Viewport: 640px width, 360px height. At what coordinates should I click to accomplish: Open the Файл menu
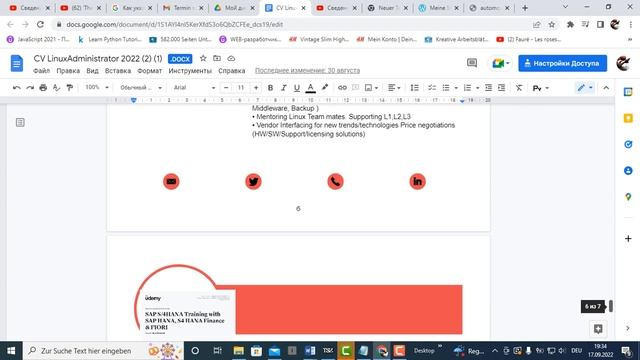pyautogui.click(x=41, y=71)
